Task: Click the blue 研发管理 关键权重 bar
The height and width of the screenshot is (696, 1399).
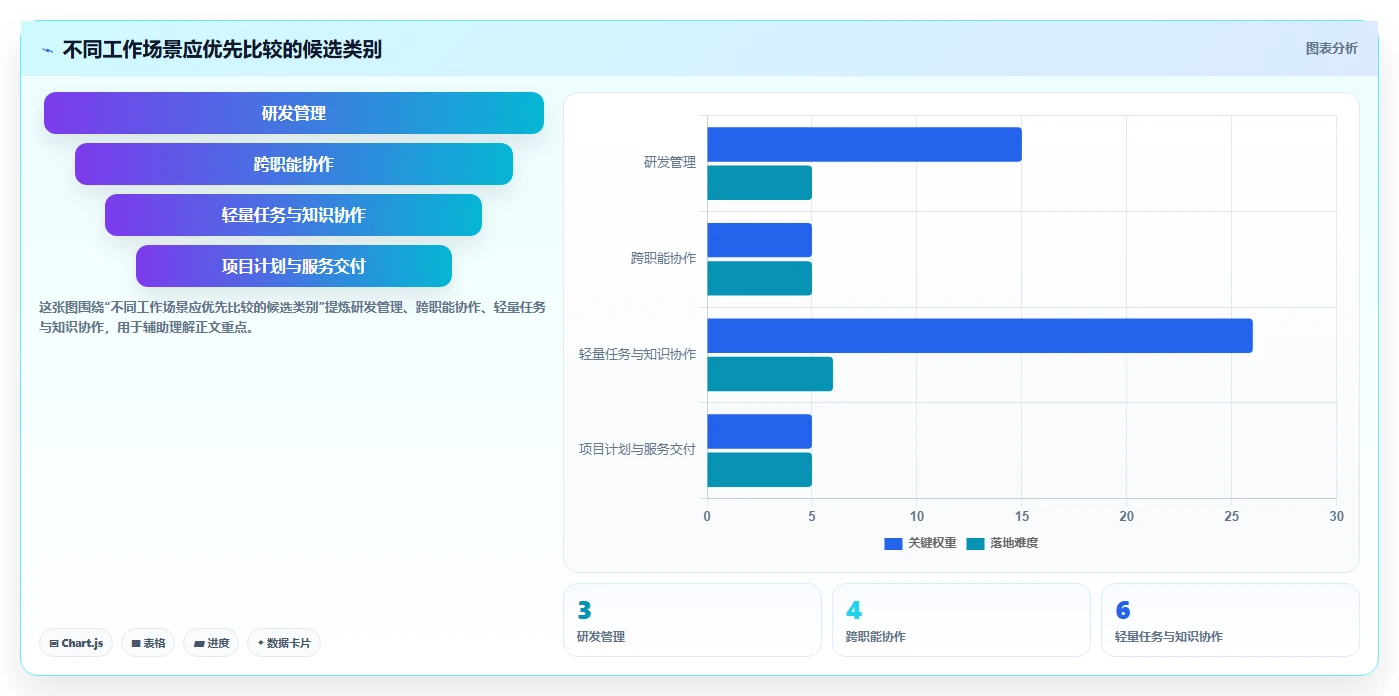Action: pos(864,144)
